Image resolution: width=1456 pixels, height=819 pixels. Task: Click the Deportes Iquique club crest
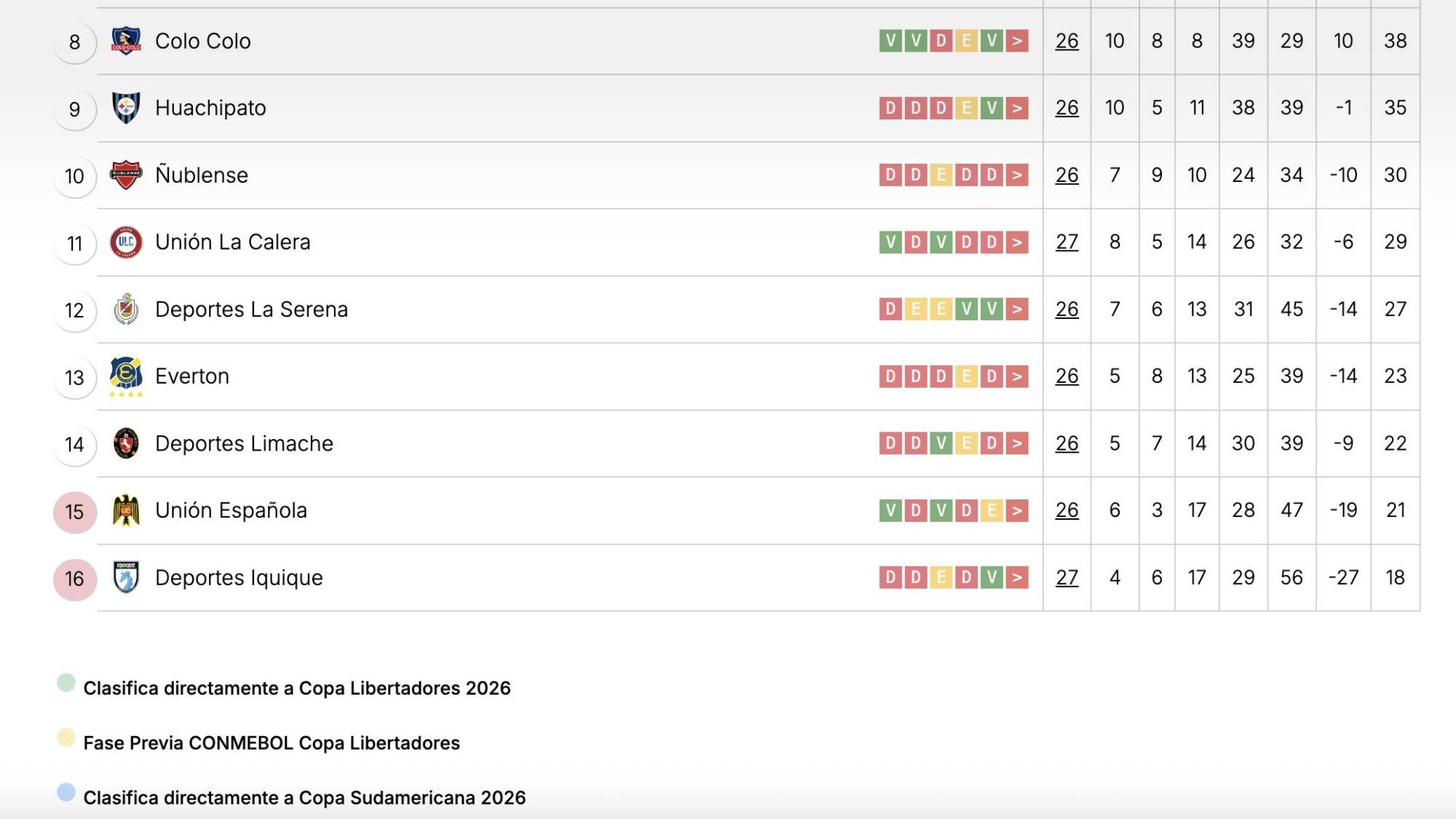[x=125, y=577]
